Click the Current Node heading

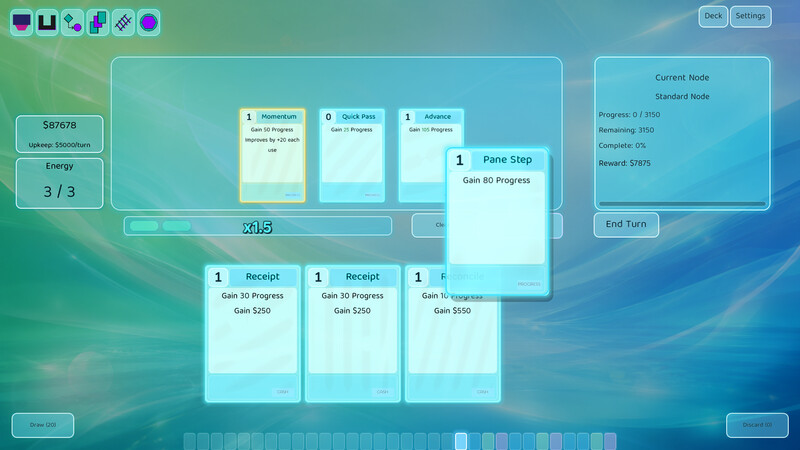click(x=682, y=78)
